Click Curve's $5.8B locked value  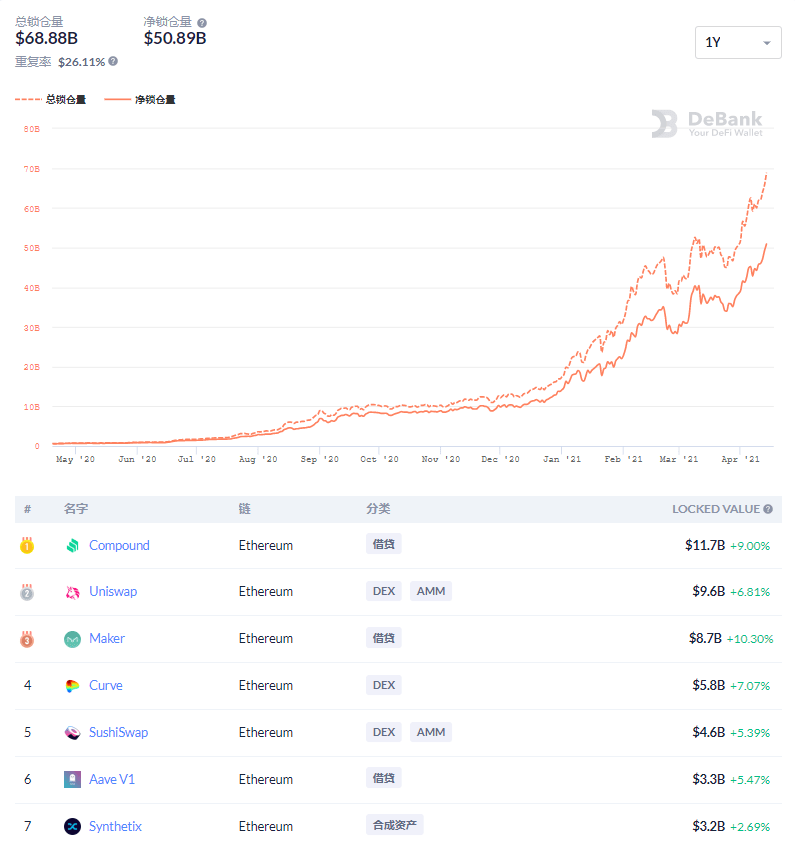pyautogui.click(x=708, y=685)
